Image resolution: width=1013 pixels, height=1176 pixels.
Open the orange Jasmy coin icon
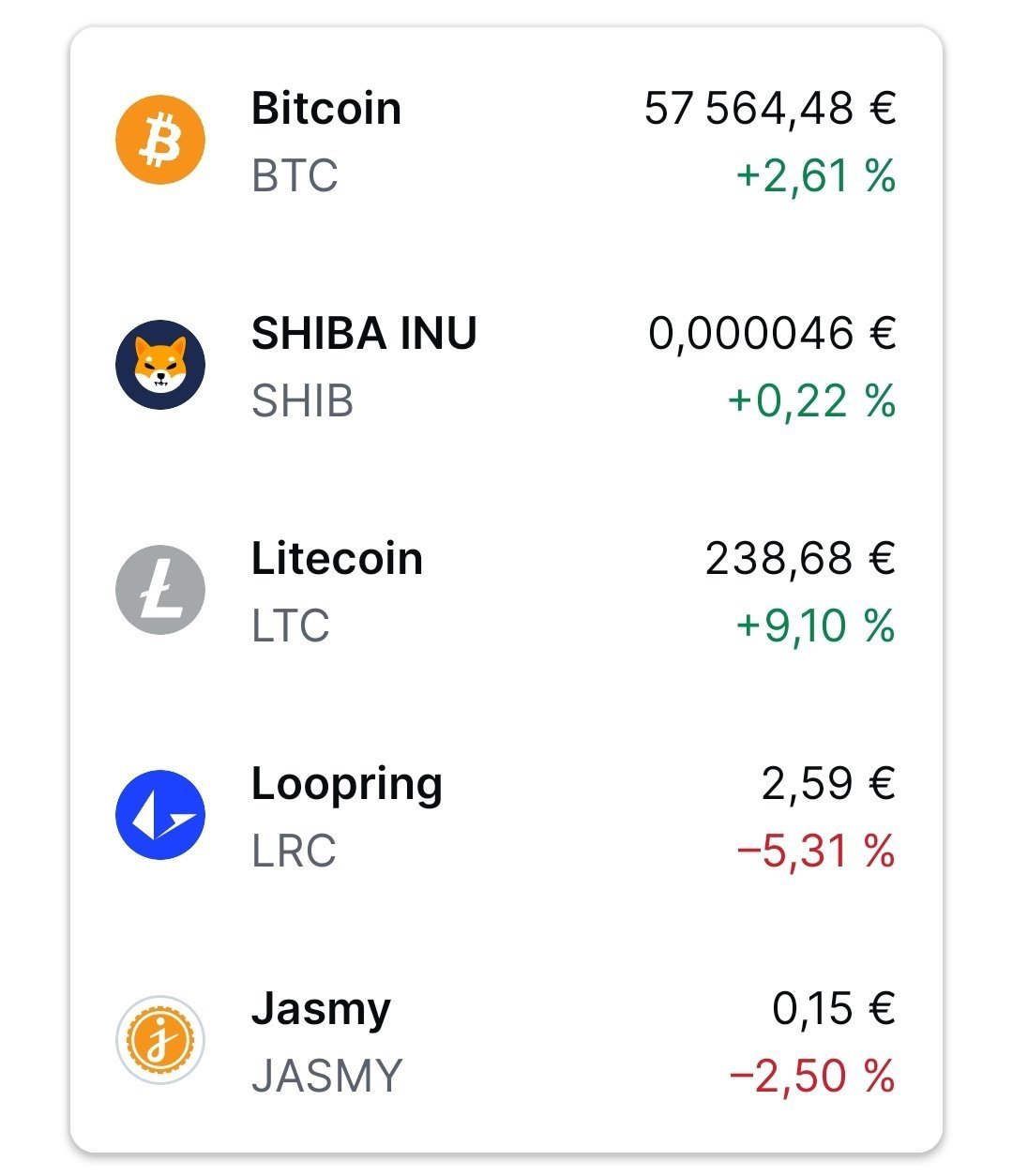coord(160,1040)
